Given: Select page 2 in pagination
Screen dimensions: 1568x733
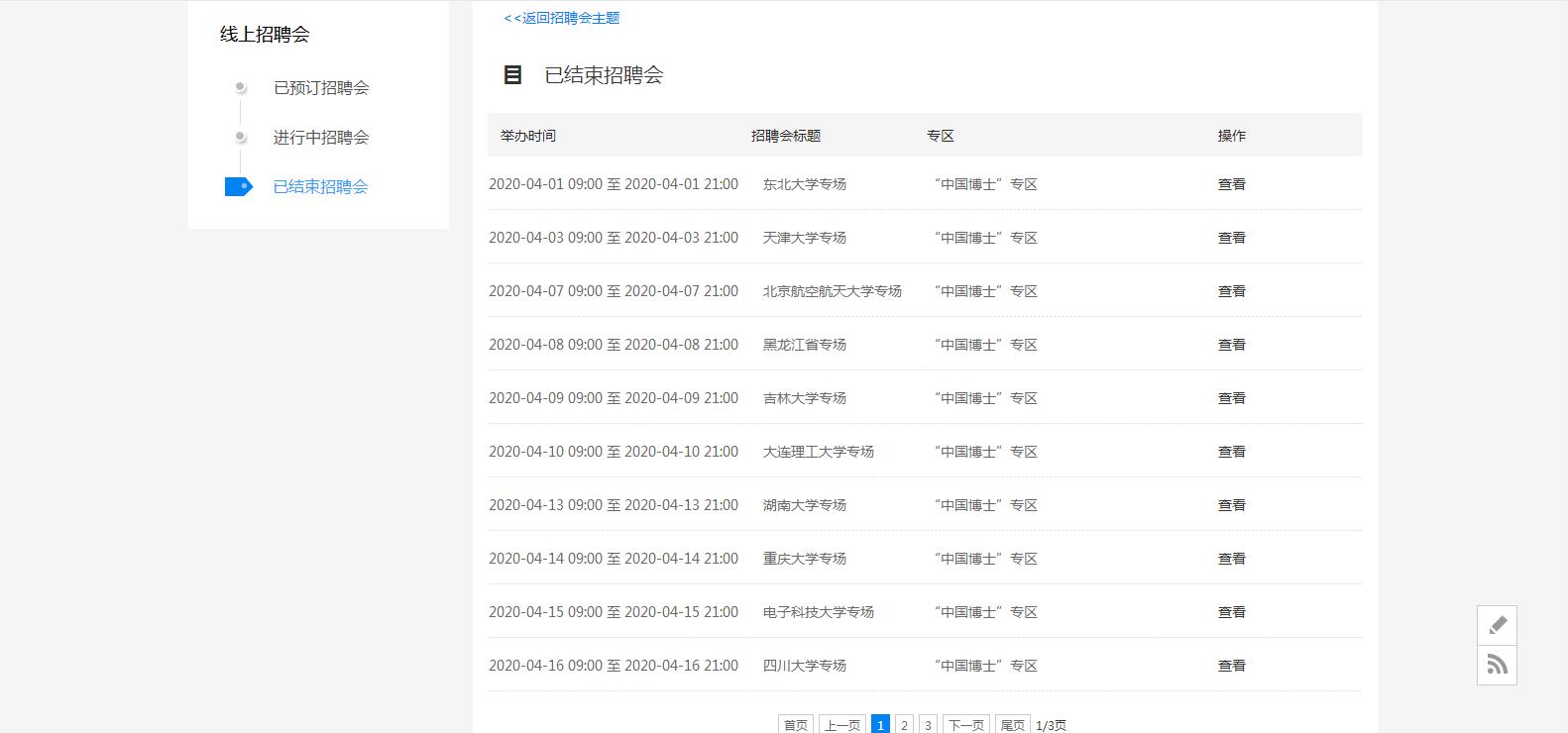Looking at the screenshot, I should [x=904, y=725].
